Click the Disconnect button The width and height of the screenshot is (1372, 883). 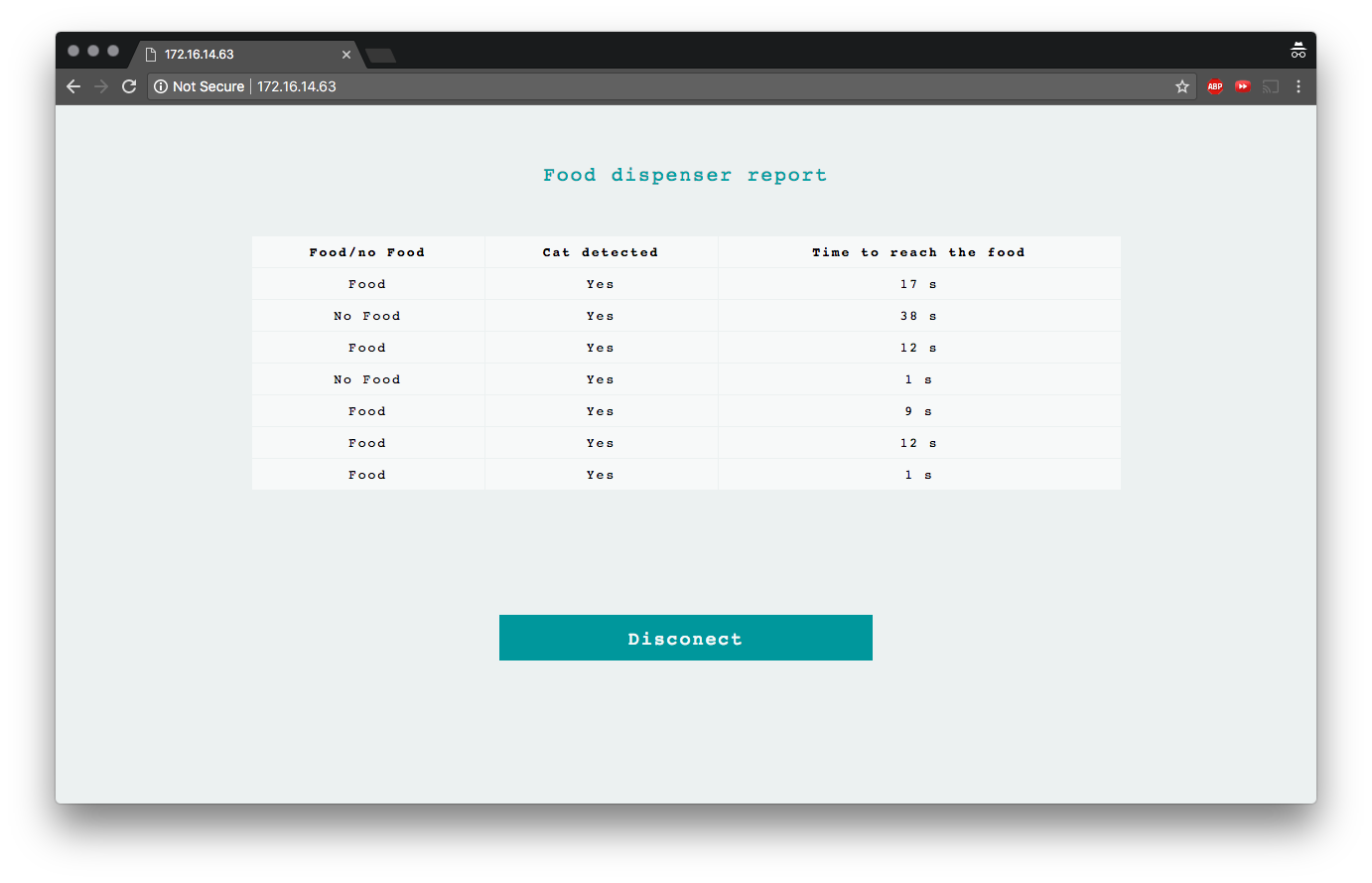(x=685, y=638)
